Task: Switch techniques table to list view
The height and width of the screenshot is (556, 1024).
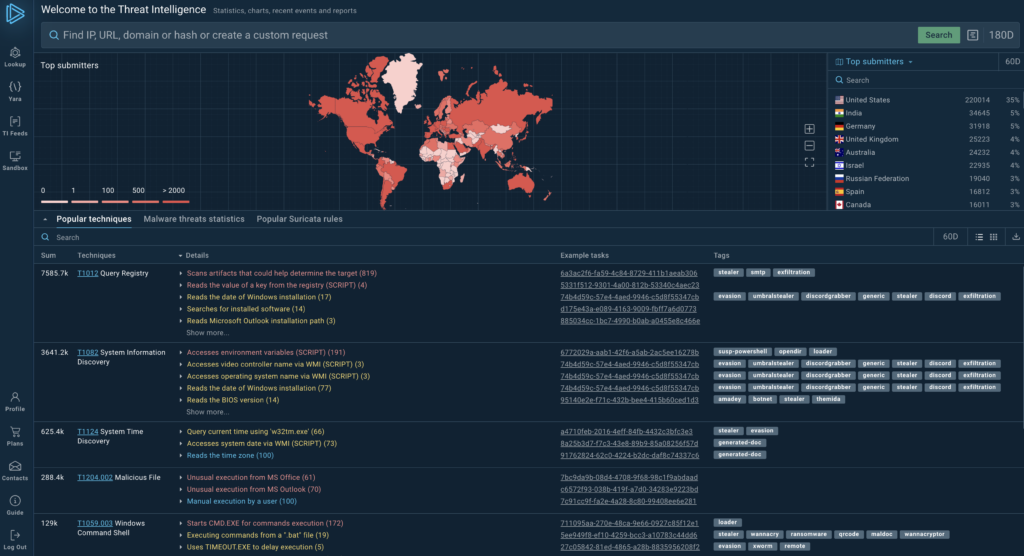Action: (980, 237)
